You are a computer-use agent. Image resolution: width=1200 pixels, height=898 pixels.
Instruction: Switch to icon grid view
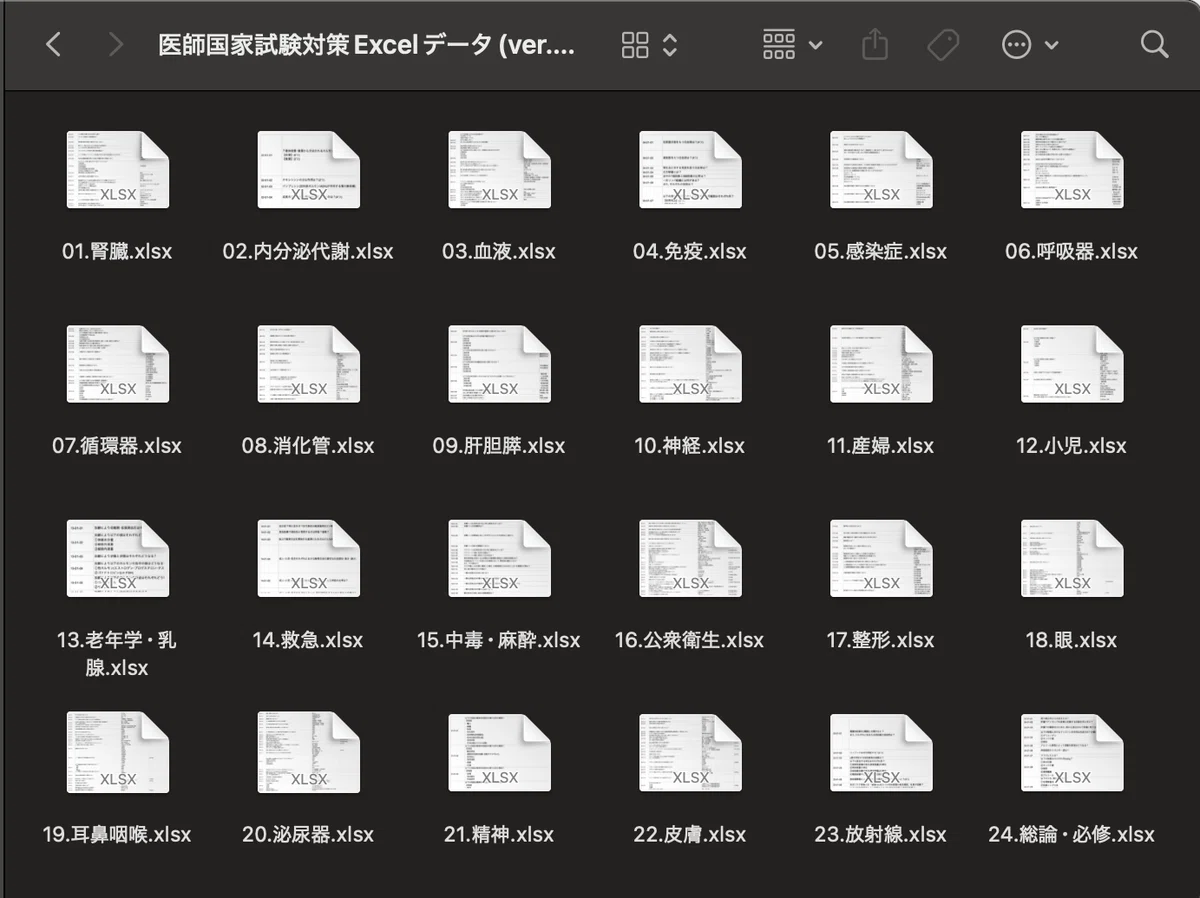(635, 44)
